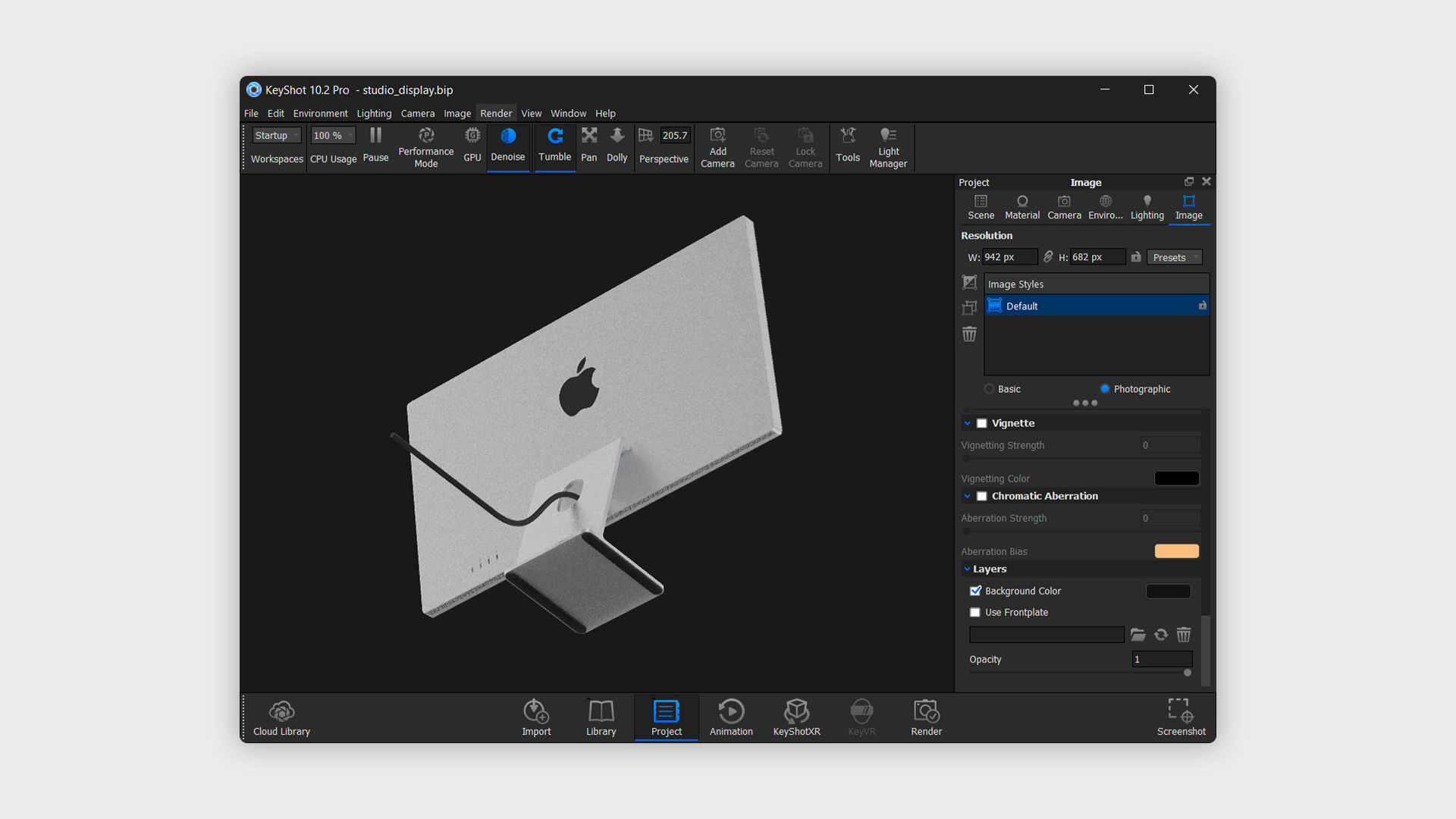This screenshot has width=1456, height=819.
Task: Click the resolution lock icon
Action: (1136, 257)
